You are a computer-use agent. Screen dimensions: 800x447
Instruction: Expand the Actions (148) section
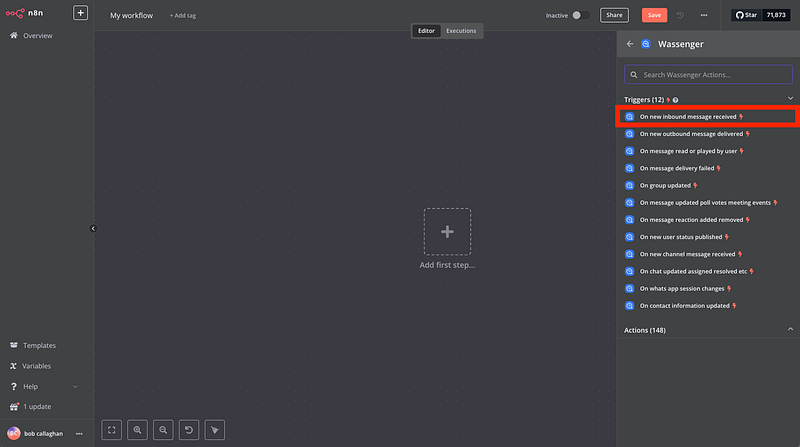(790, 329)
